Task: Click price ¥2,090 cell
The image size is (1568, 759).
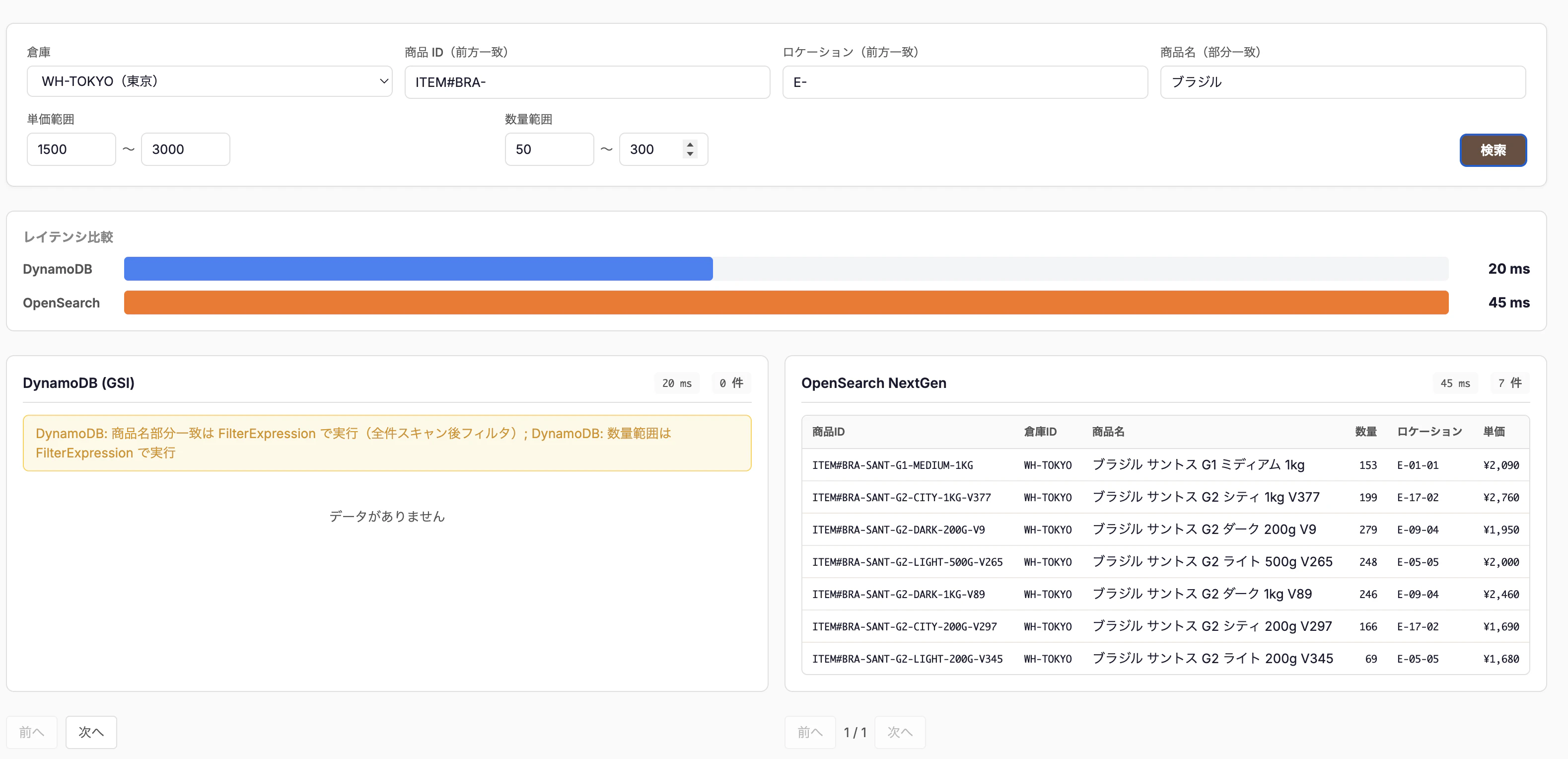Action: [1501, 465]
